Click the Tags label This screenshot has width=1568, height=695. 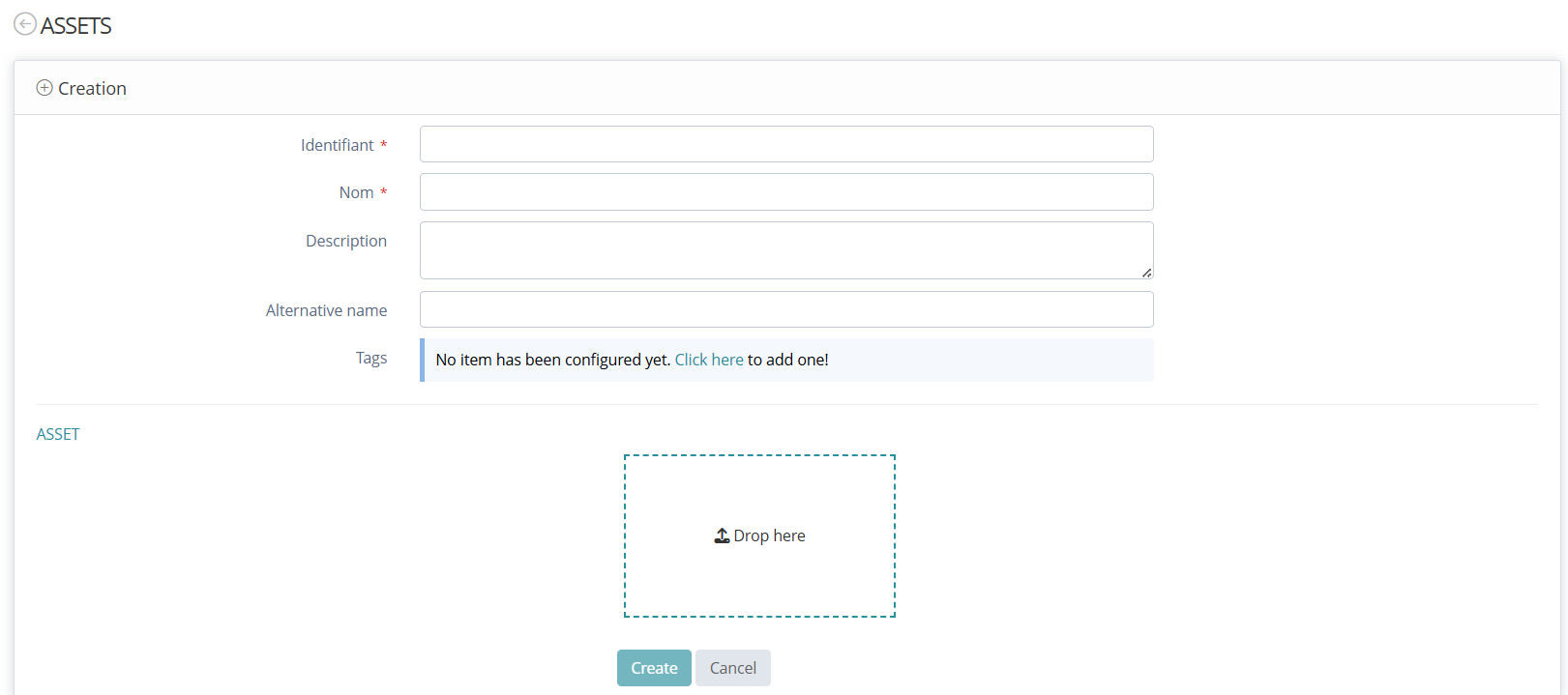click(x=370, y=358)
